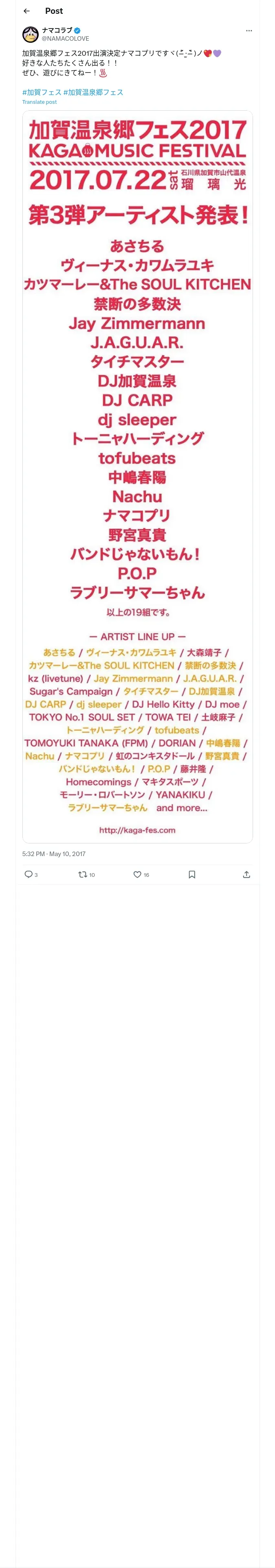Click the reply speech bubble icon
The height and width of the screenshot is (1568, 275).
[x=28, y=874]
